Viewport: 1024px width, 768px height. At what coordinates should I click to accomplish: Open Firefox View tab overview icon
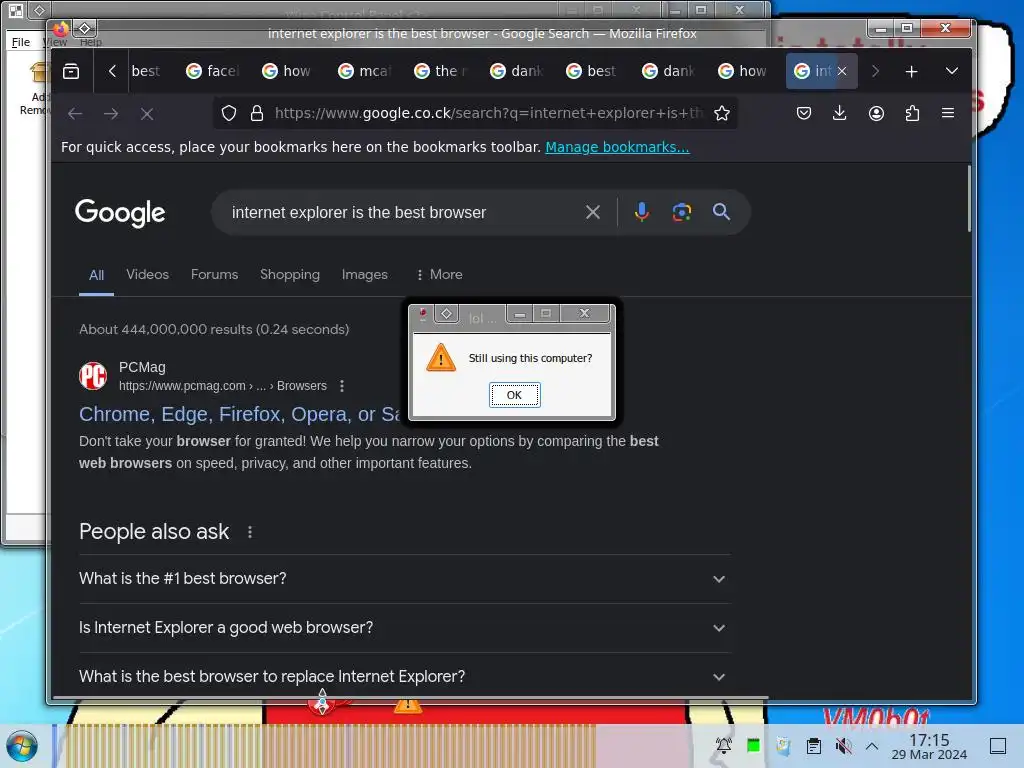coord(71,71)
